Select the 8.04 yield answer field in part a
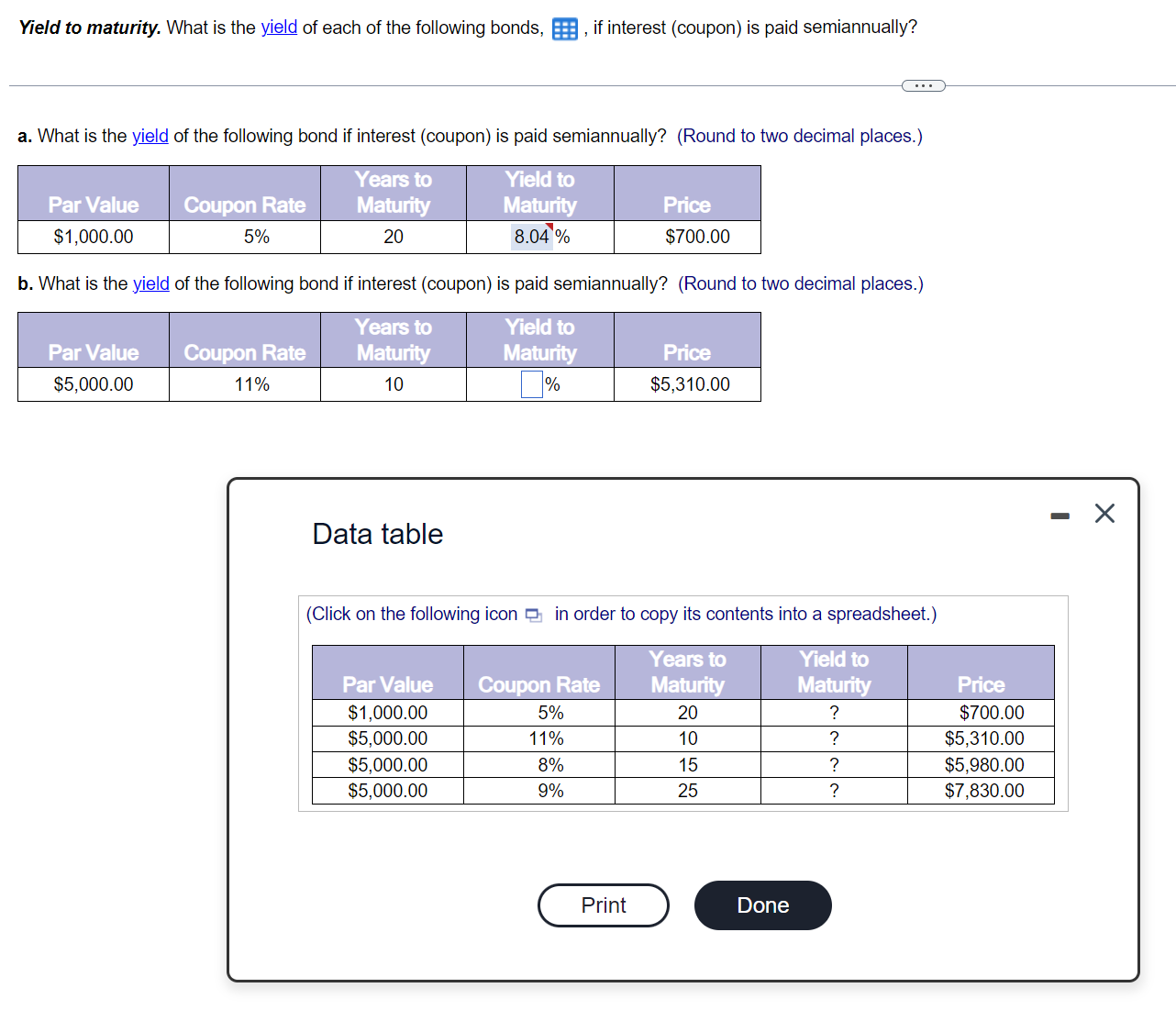This screenshot has height=1010, width=1176. pyautogui.click(x=532, y=237)
